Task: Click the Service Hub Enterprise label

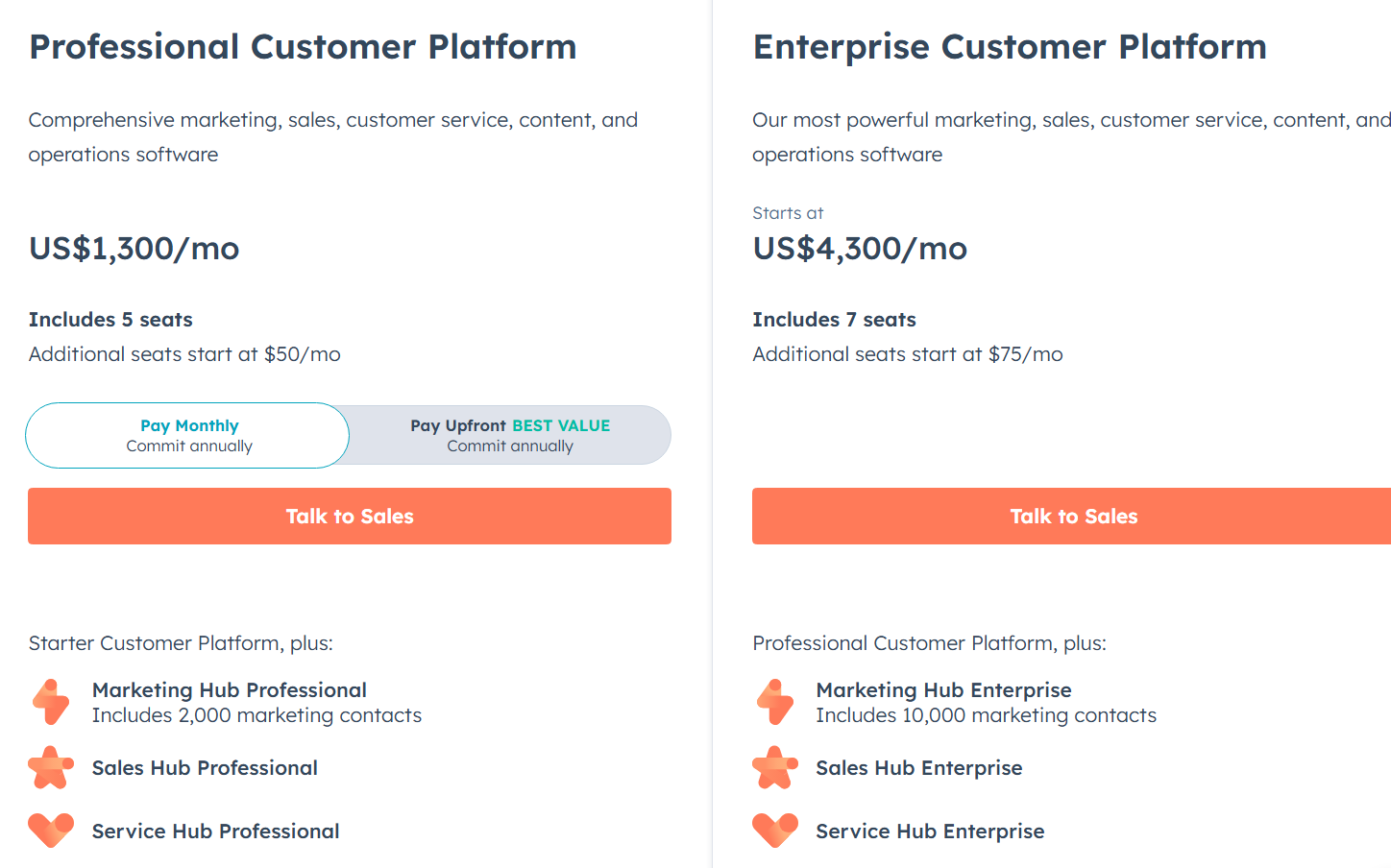Action: pos(930,832)
